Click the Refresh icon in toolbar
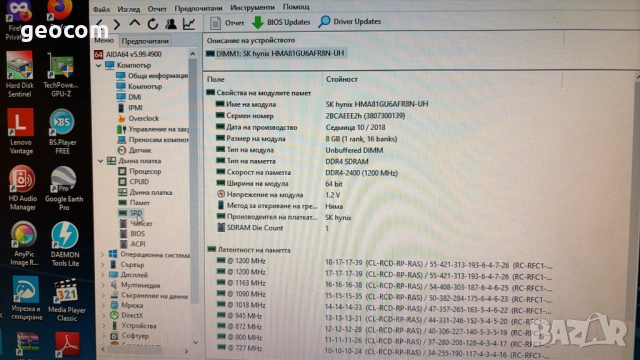 click(x=153, y=24)
